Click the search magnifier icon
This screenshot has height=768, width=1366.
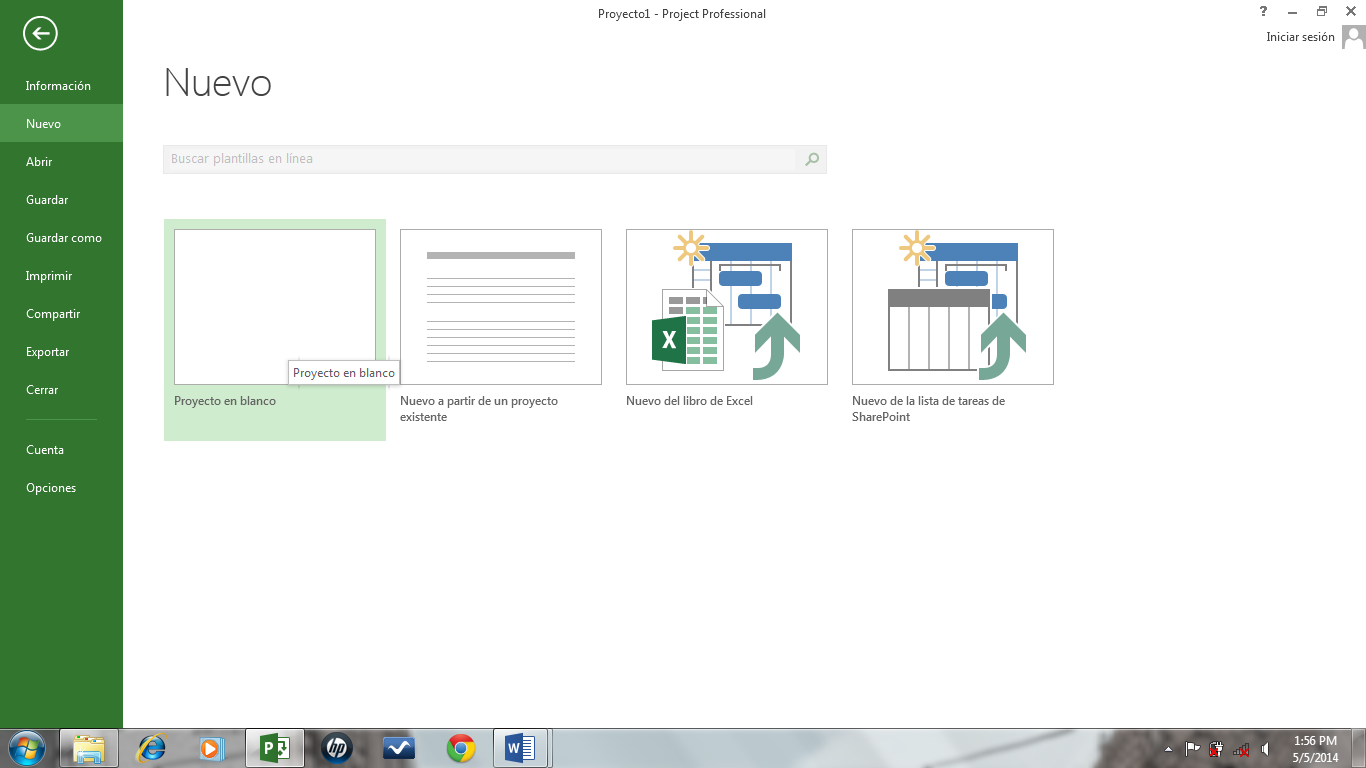point(812,159)
